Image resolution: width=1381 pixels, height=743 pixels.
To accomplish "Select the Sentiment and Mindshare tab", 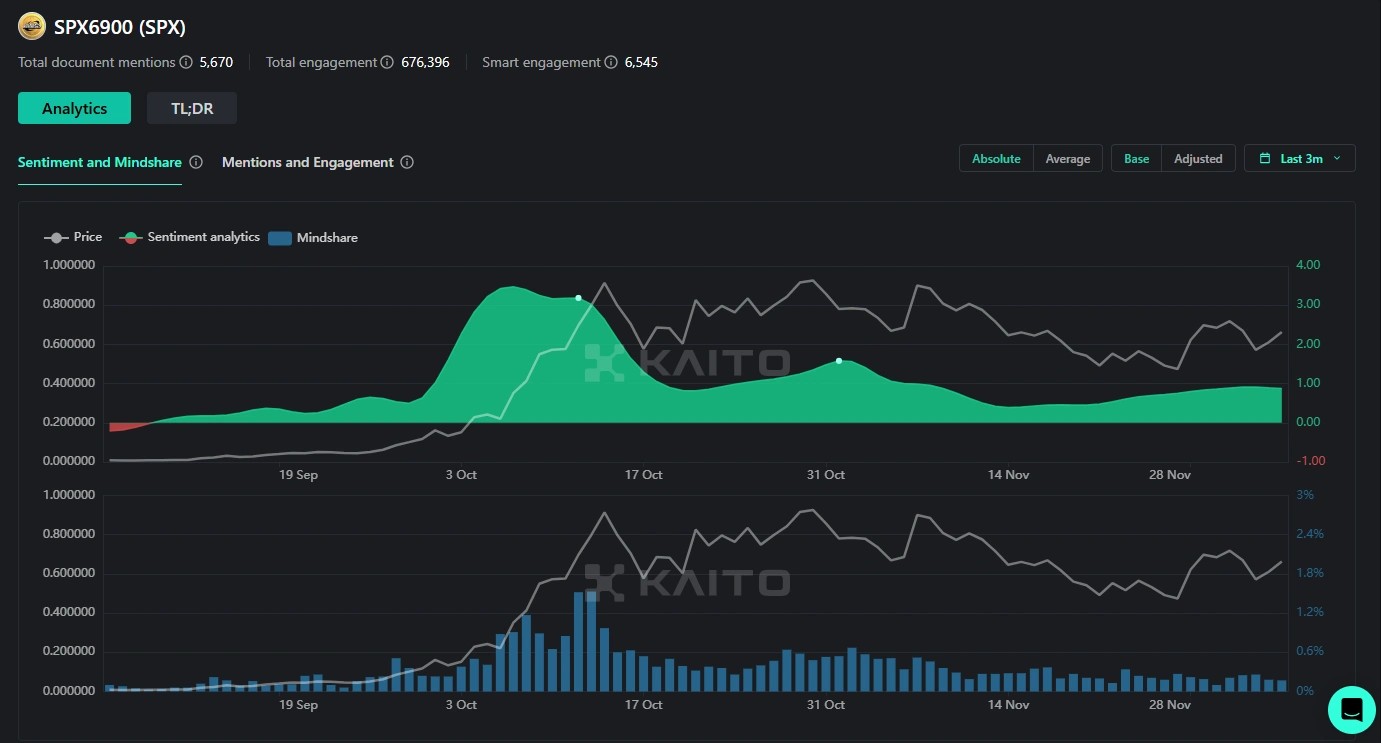I will [99, 162].
